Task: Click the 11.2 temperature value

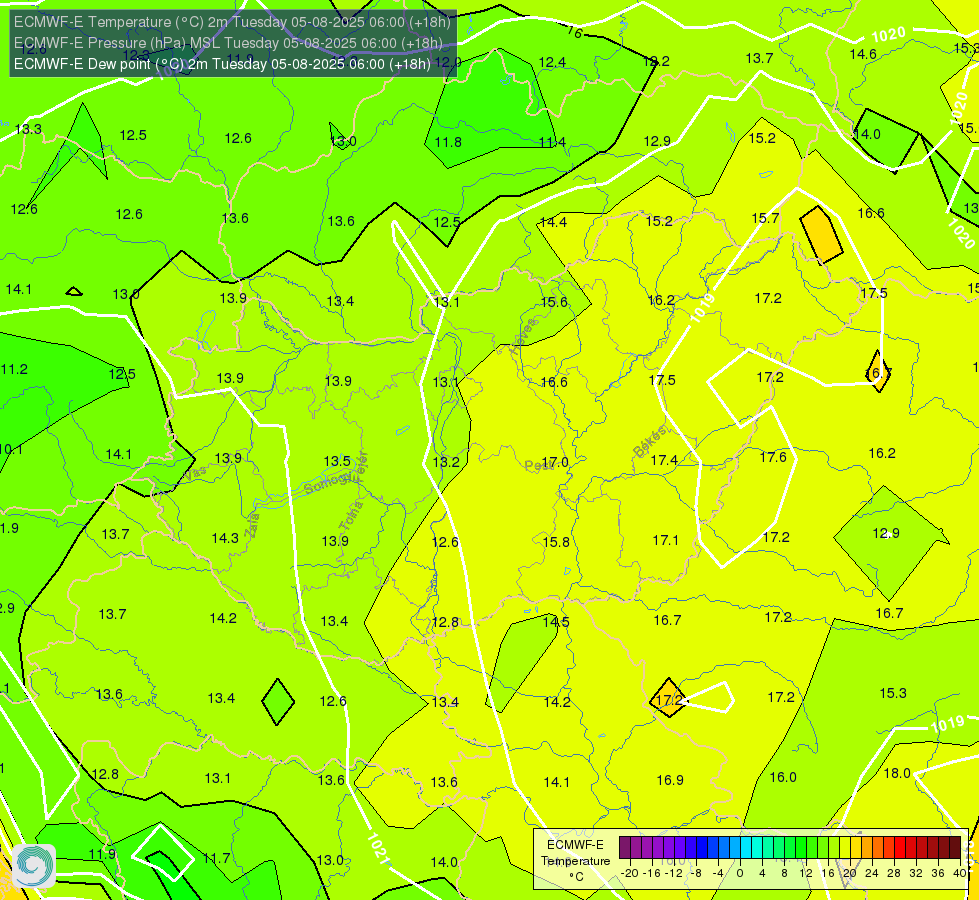Action: point(14,369)
